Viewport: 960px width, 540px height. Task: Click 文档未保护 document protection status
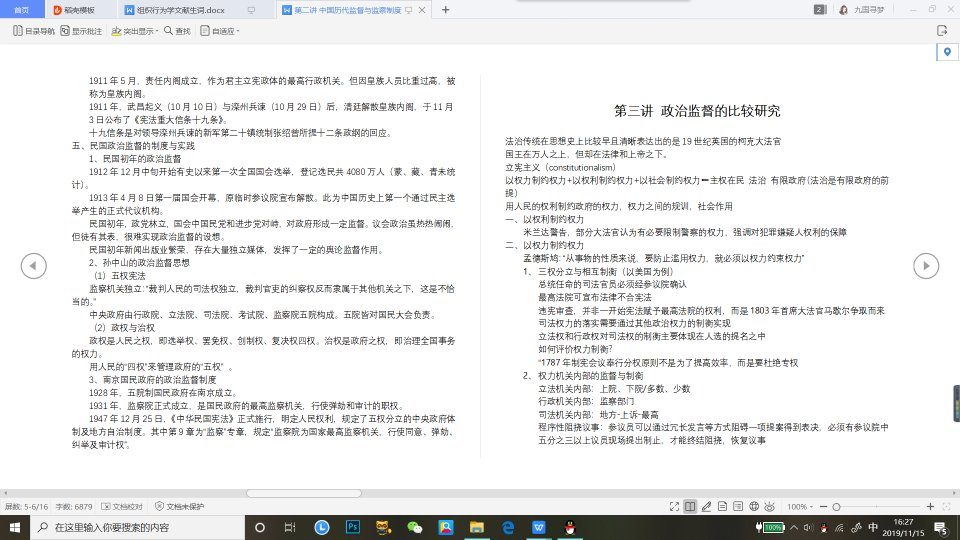[180, 507]
